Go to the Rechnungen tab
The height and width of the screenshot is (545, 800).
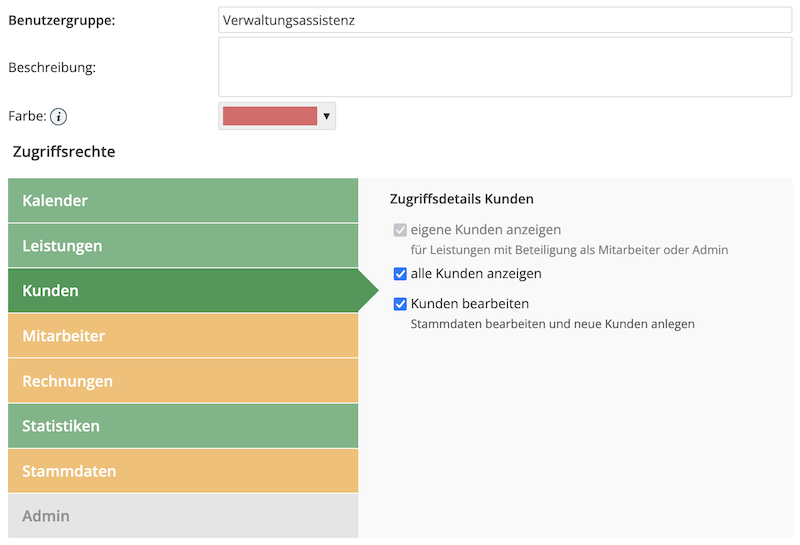tap(183, 381)
